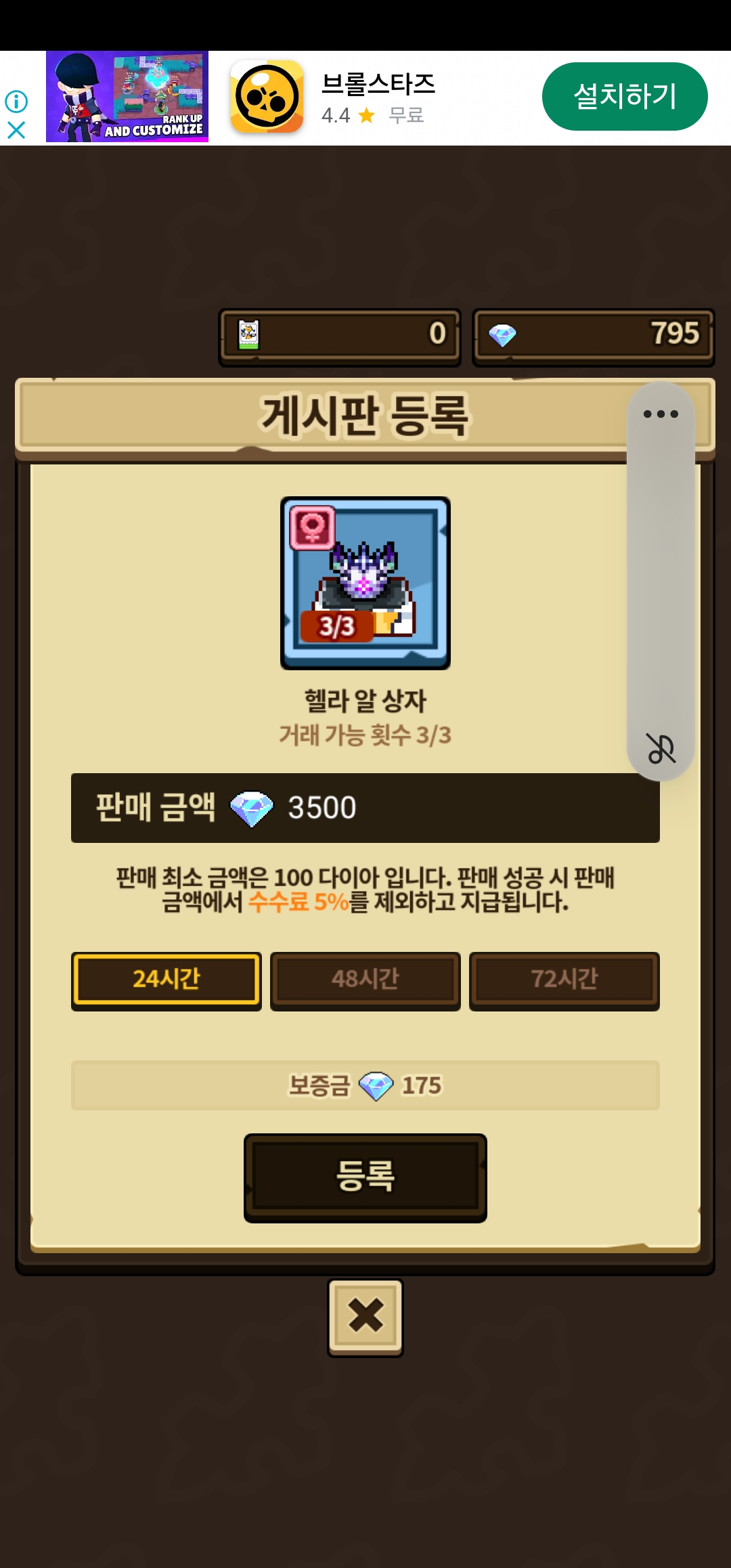Tap the female symbol badge on item
The image size is (731, 1568).
312,527
